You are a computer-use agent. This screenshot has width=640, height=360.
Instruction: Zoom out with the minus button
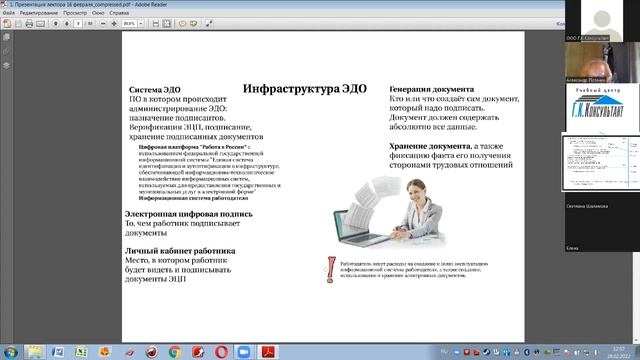pyautogui.click(x=103, y=24)
